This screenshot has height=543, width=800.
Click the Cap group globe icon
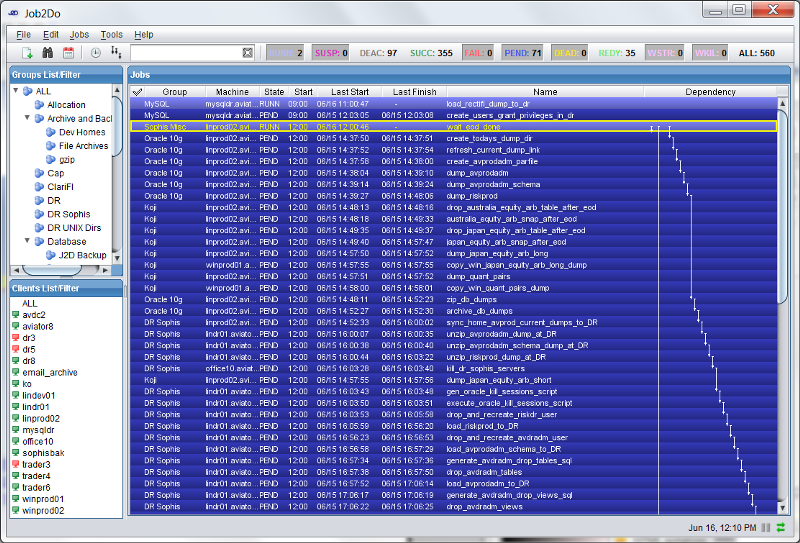pyautogui.click(x=39, y=173)
